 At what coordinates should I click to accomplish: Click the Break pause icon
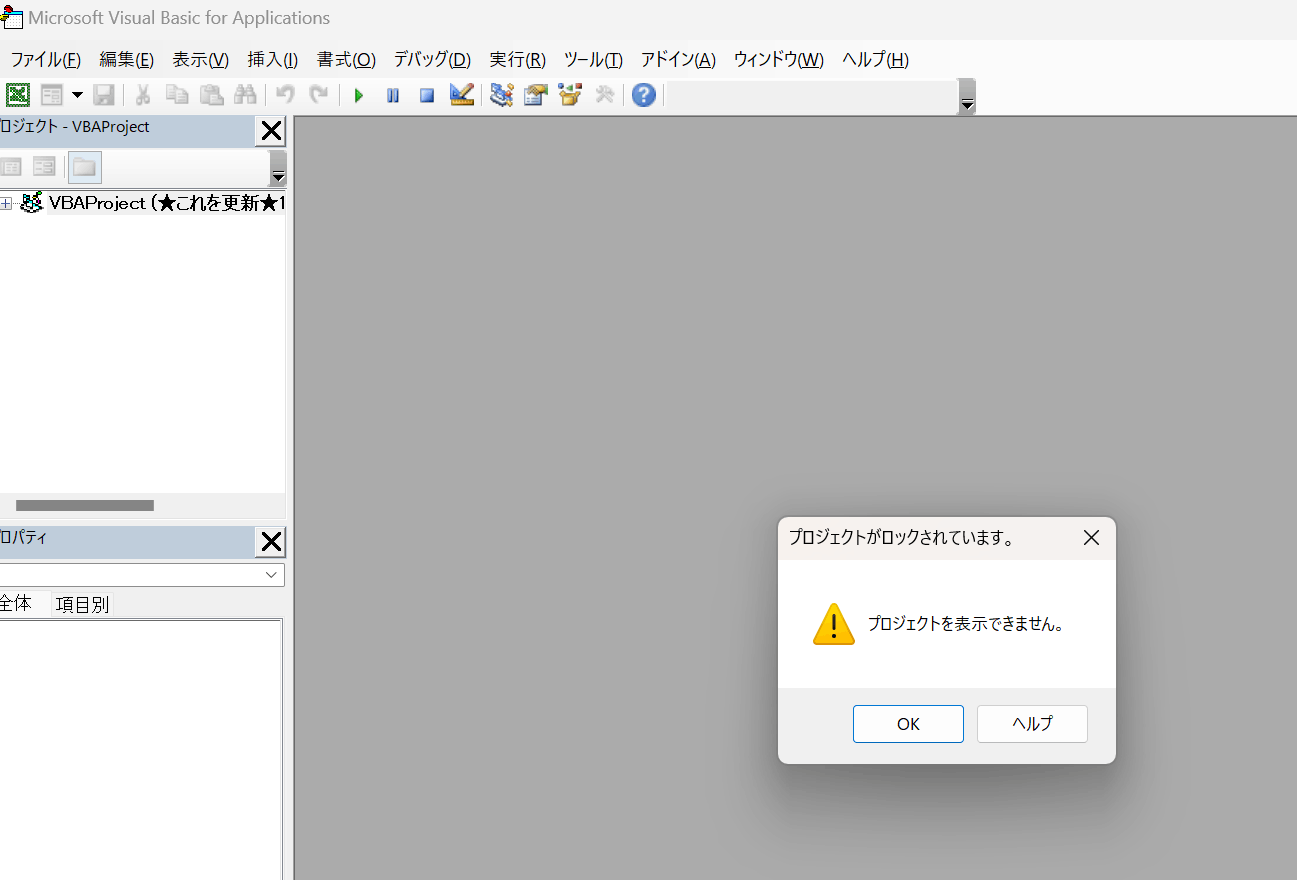(x=393, y=95)
